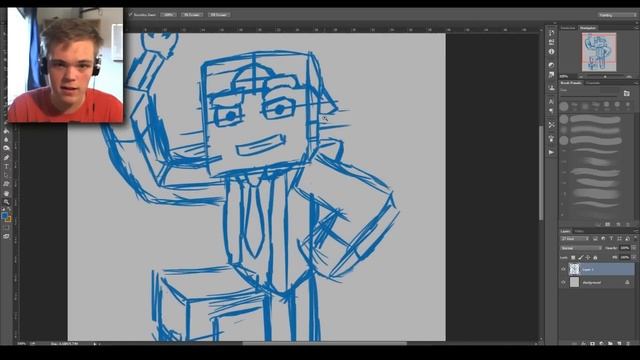Click the Navigator zoom in icon
The width and height of the screenshot is (640, 360).
coord(629,76)
